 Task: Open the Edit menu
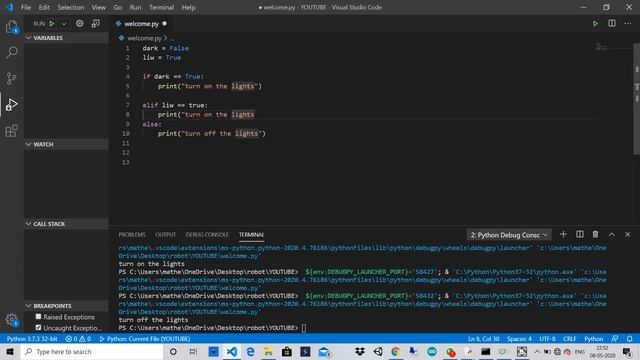coord(44,7)
